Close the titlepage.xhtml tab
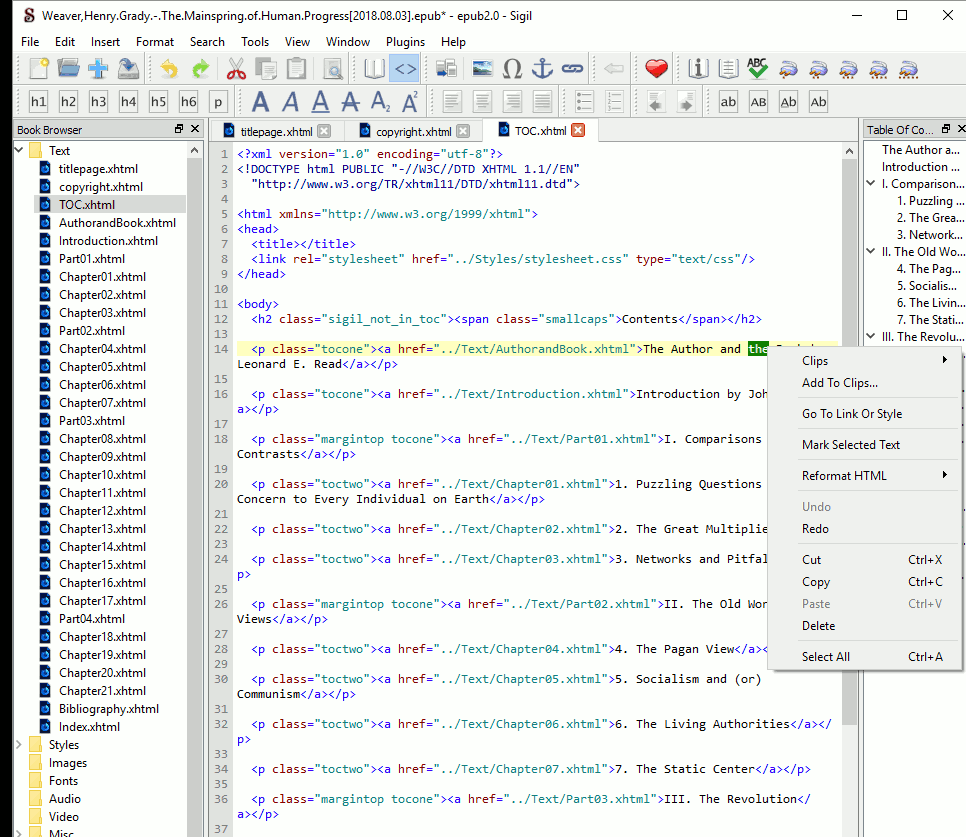Image resolution: width=966 pixels, height=837 pixels. (x=324, y=131)
